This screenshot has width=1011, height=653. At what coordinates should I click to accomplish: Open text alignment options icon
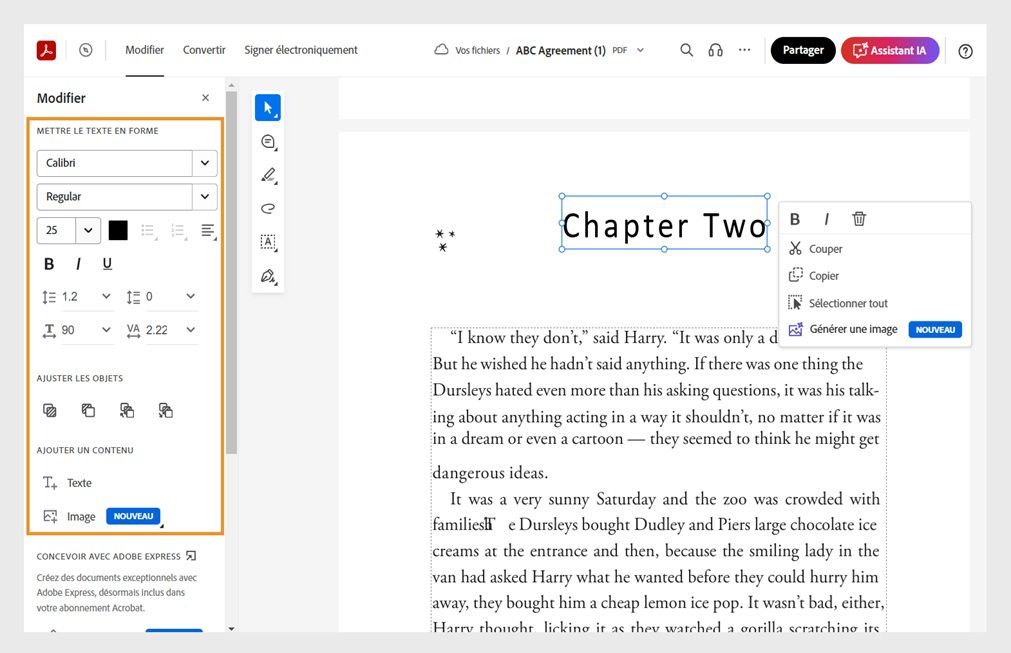pos(208,230)
